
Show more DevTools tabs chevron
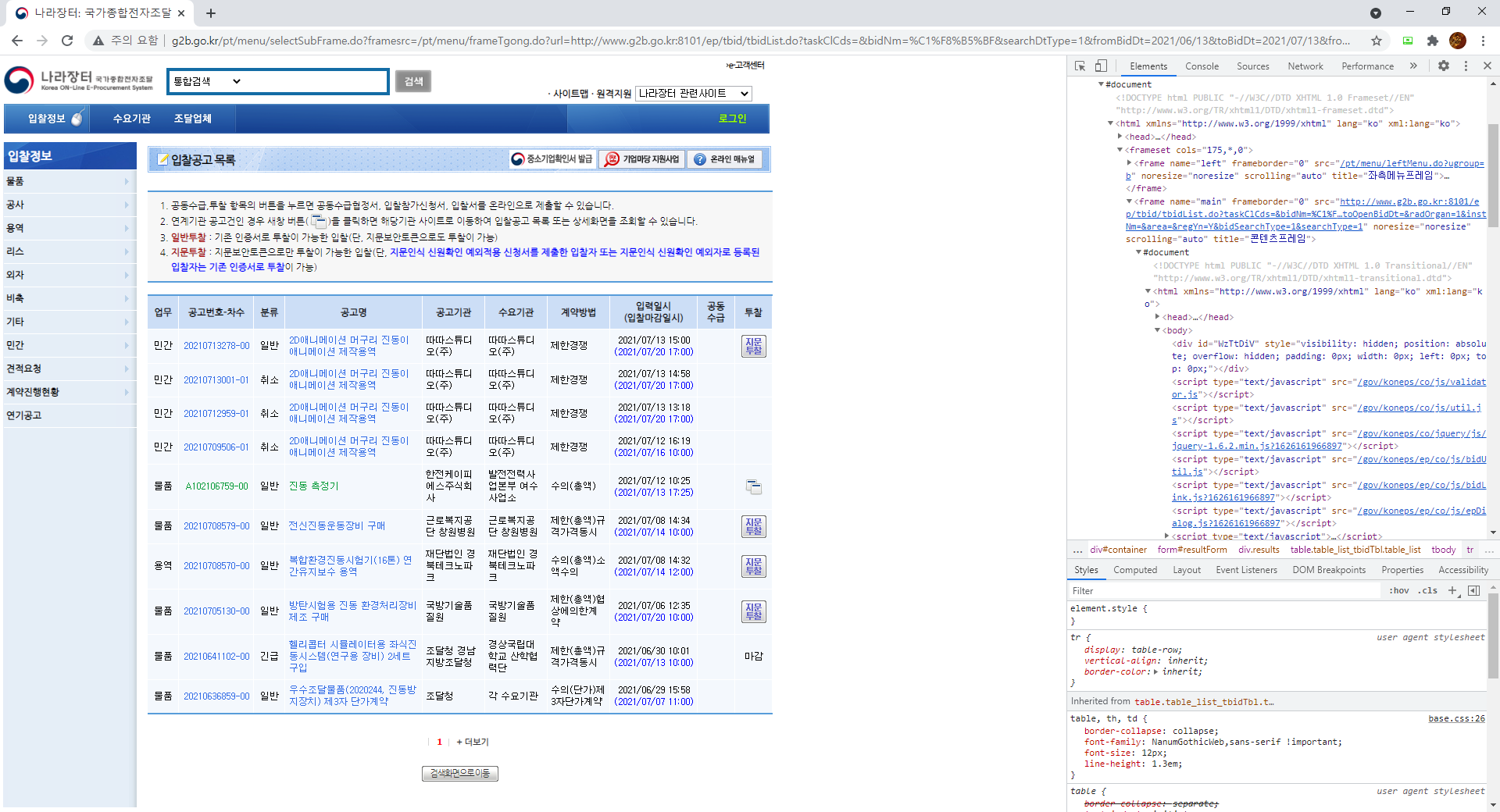pyautogui.click(x=1413, y=66)
